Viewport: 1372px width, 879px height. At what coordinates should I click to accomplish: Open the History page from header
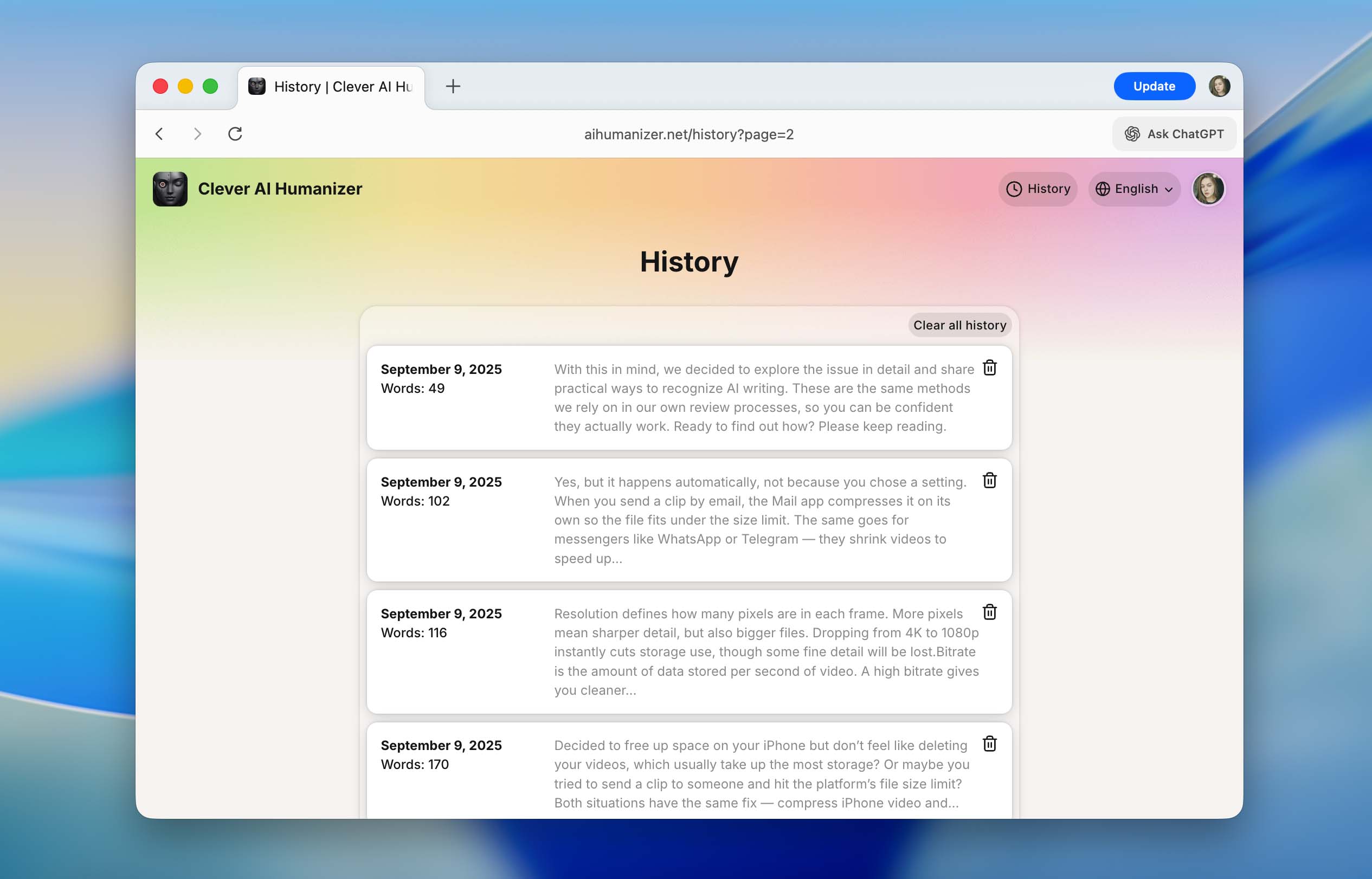[x=1038, y=189]
